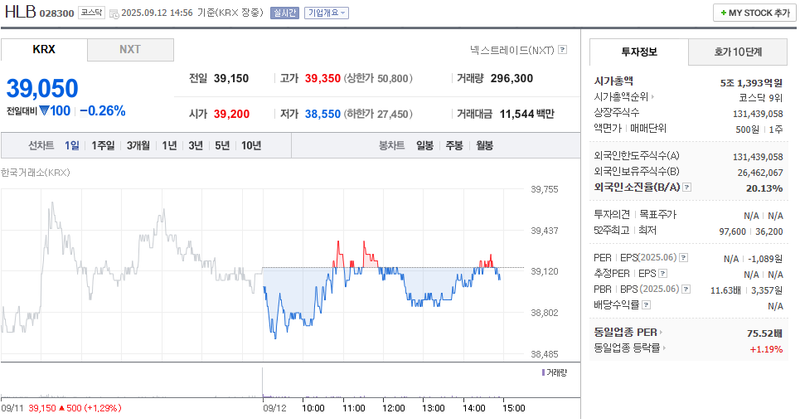Click the clock icon before the timestamp

click(114, 13)
